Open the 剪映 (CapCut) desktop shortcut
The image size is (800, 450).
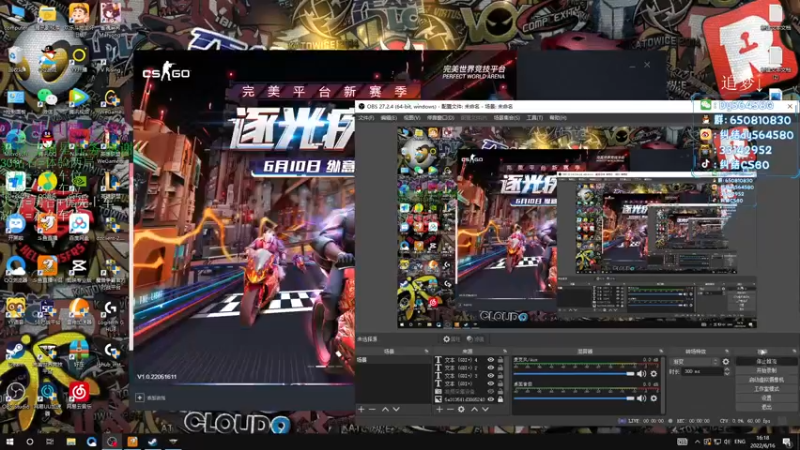point(79,269)
